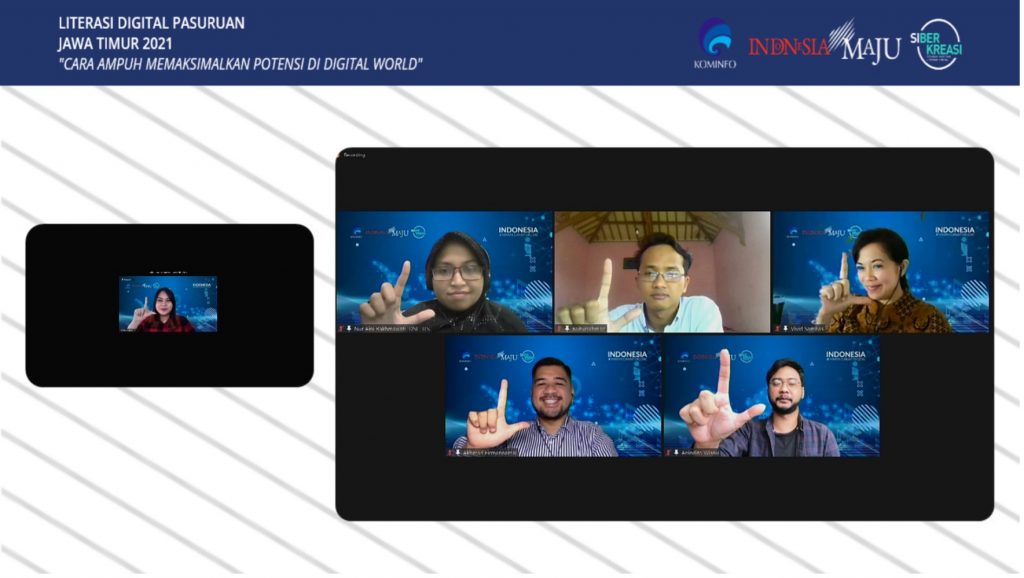Click the "Literasi Digital Pasuruan" header title

[151, 22]
